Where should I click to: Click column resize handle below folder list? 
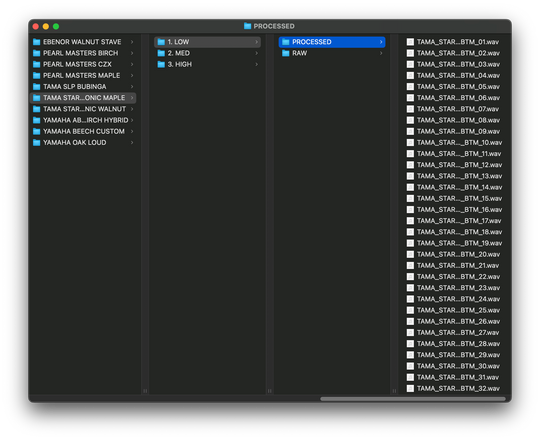(145, 391)
